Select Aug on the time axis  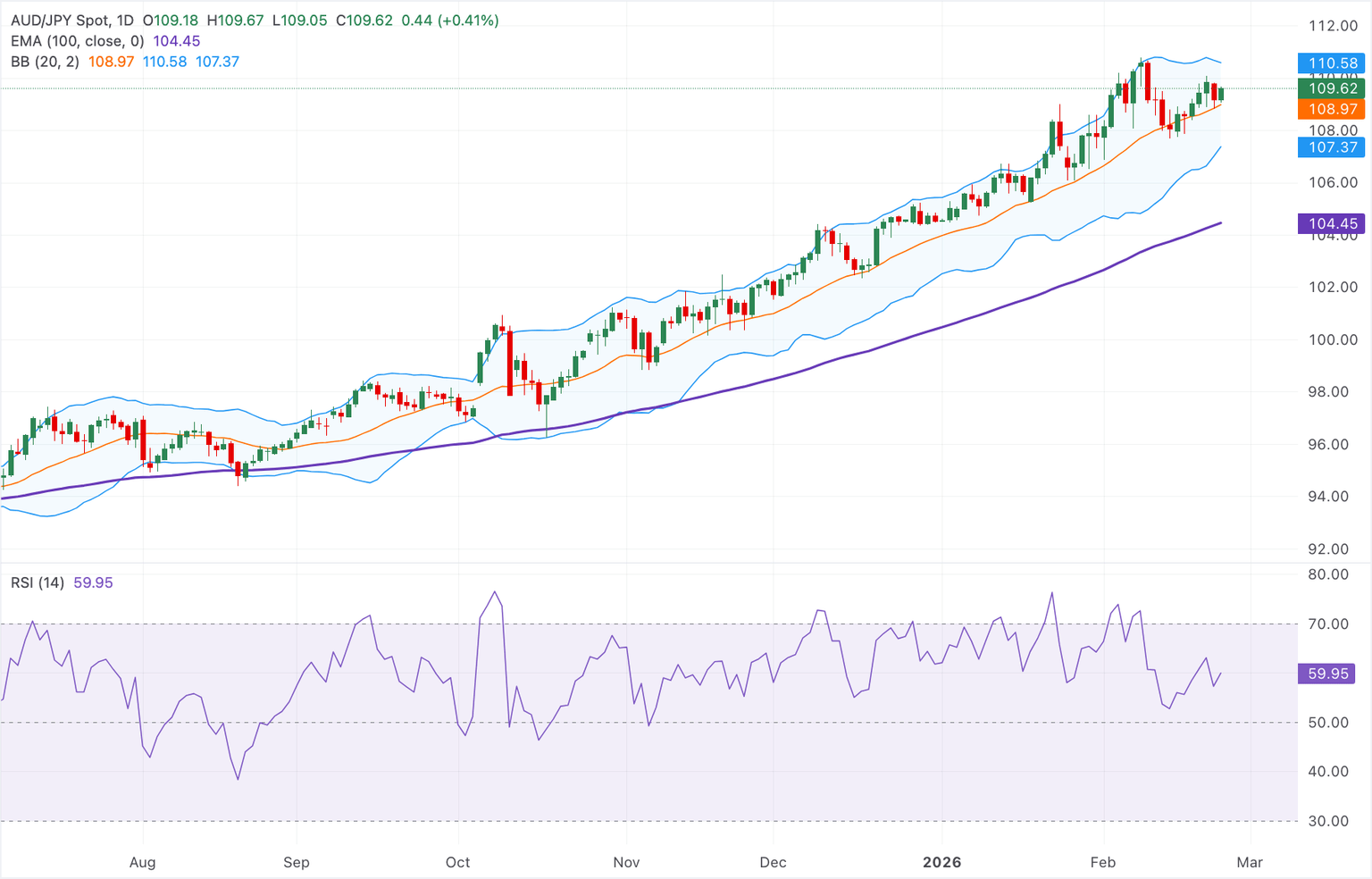tap(142, 862)
